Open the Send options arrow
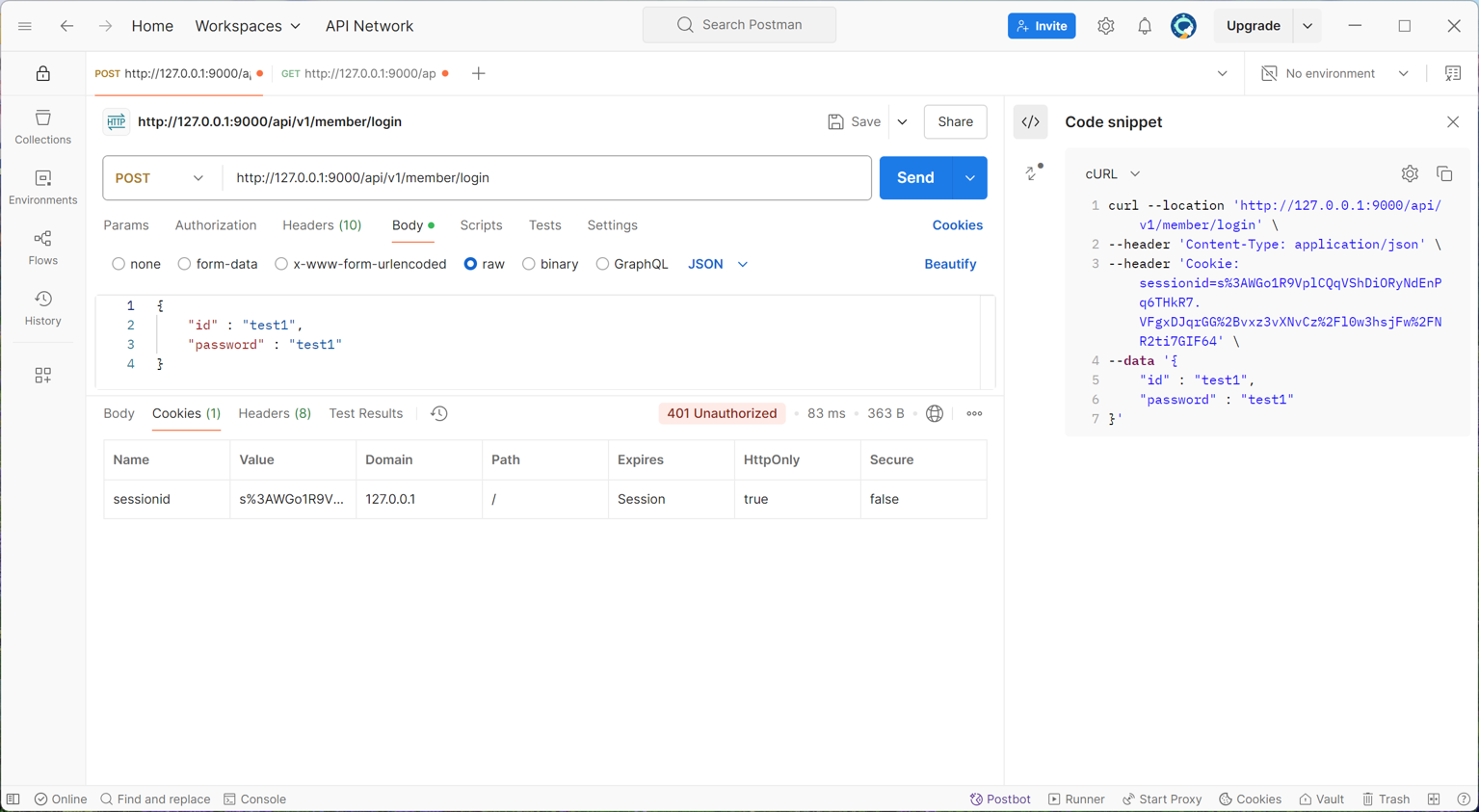 pos(970,178)
